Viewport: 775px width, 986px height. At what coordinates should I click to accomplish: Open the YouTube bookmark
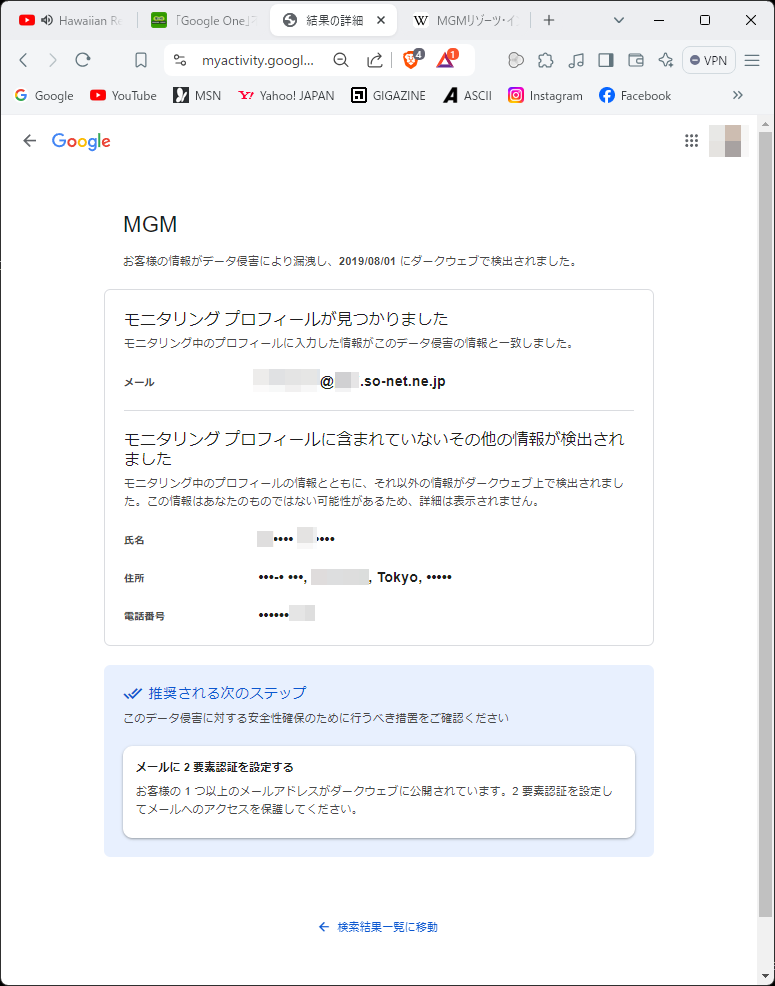point(123,96)
